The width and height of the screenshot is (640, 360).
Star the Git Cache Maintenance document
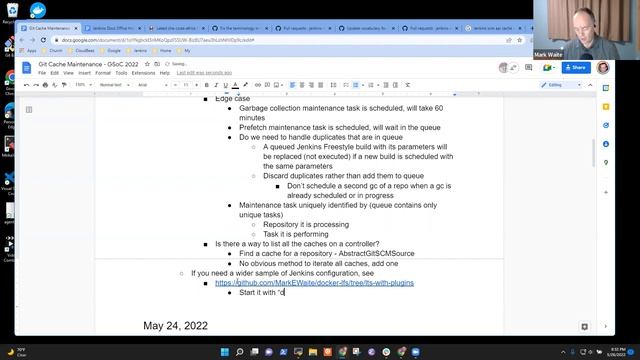147,64
